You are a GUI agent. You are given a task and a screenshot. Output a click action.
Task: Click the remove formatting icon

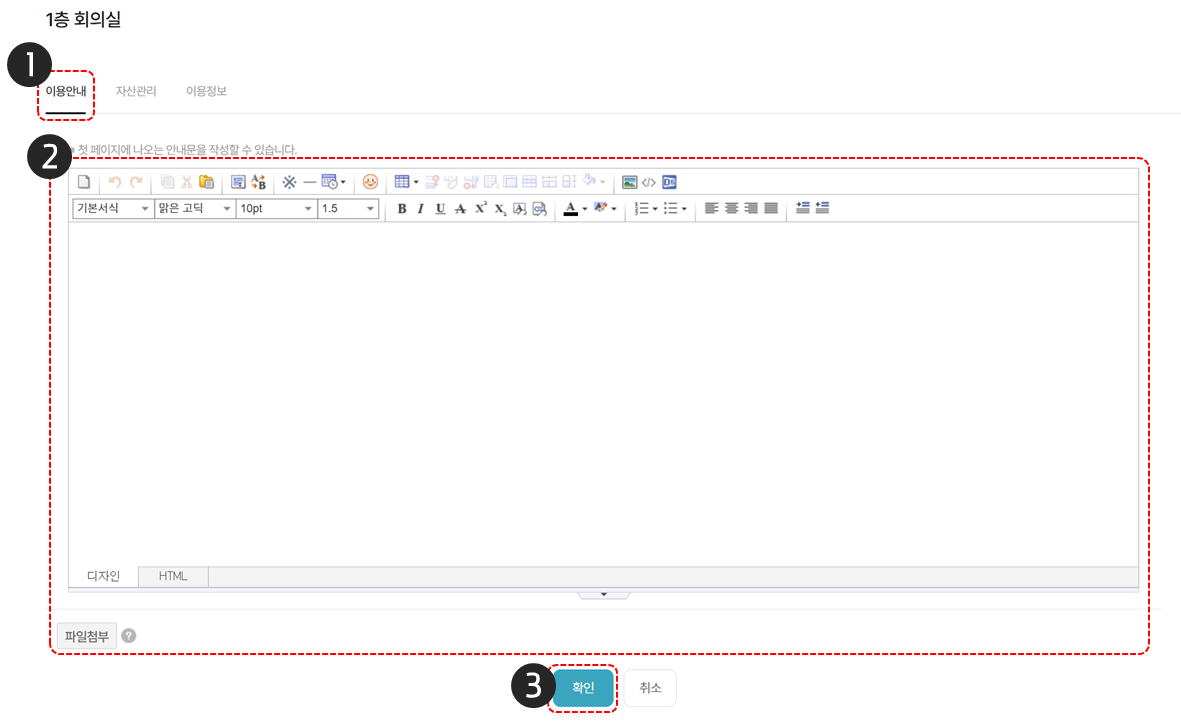(x=520, y=209)
